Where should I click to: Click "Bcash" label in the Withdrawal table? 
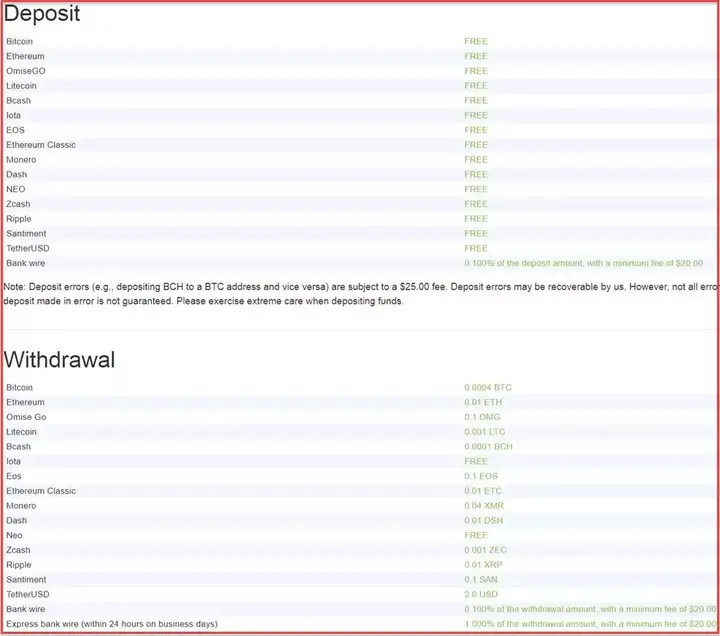(x=18, y=446)
